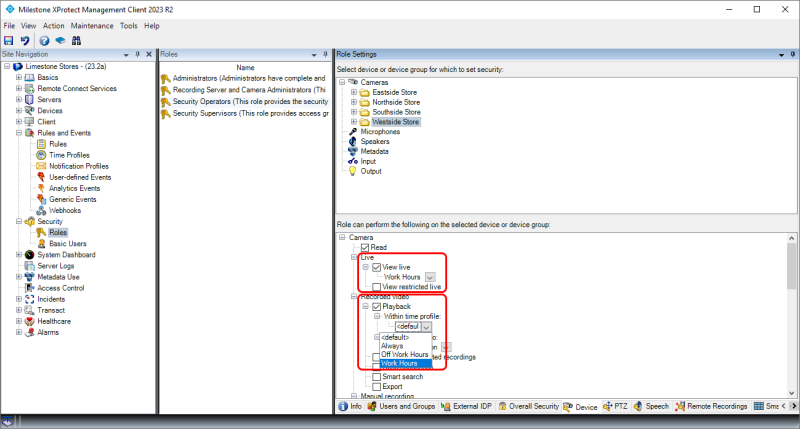Expand the Westside Store folder
Screen dimensions: 800x429
(x=354, y=122)
